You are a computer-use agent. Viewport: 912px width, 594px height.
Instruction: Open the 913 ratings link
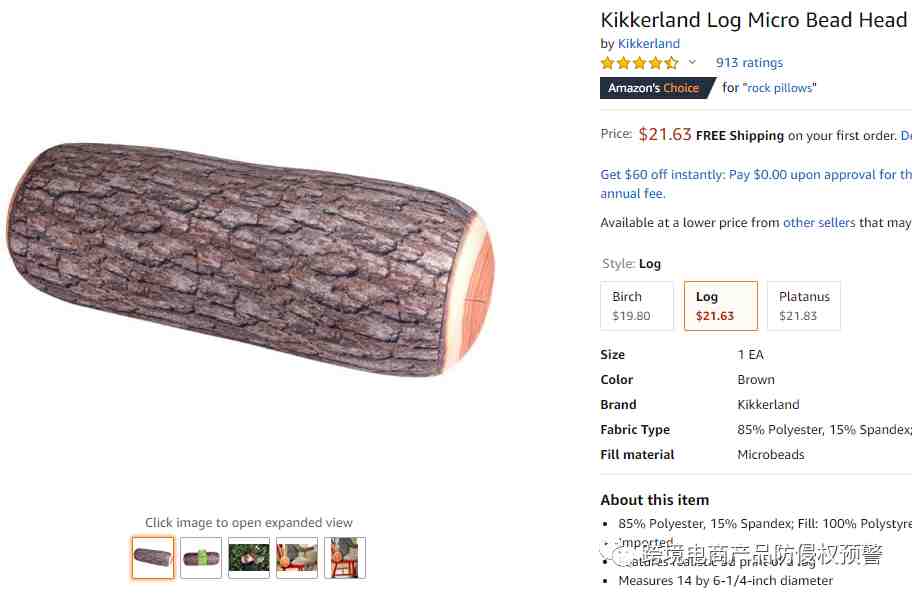coord(749,63)
